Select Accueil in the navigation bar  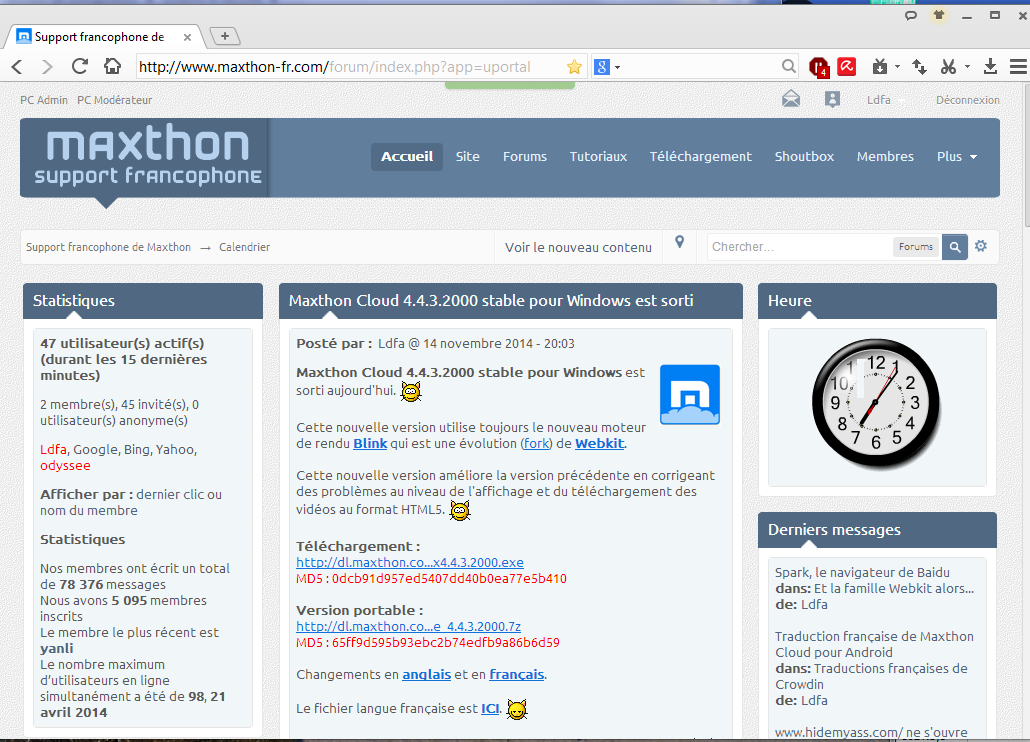pyautogui.click(x=407, y=156)
